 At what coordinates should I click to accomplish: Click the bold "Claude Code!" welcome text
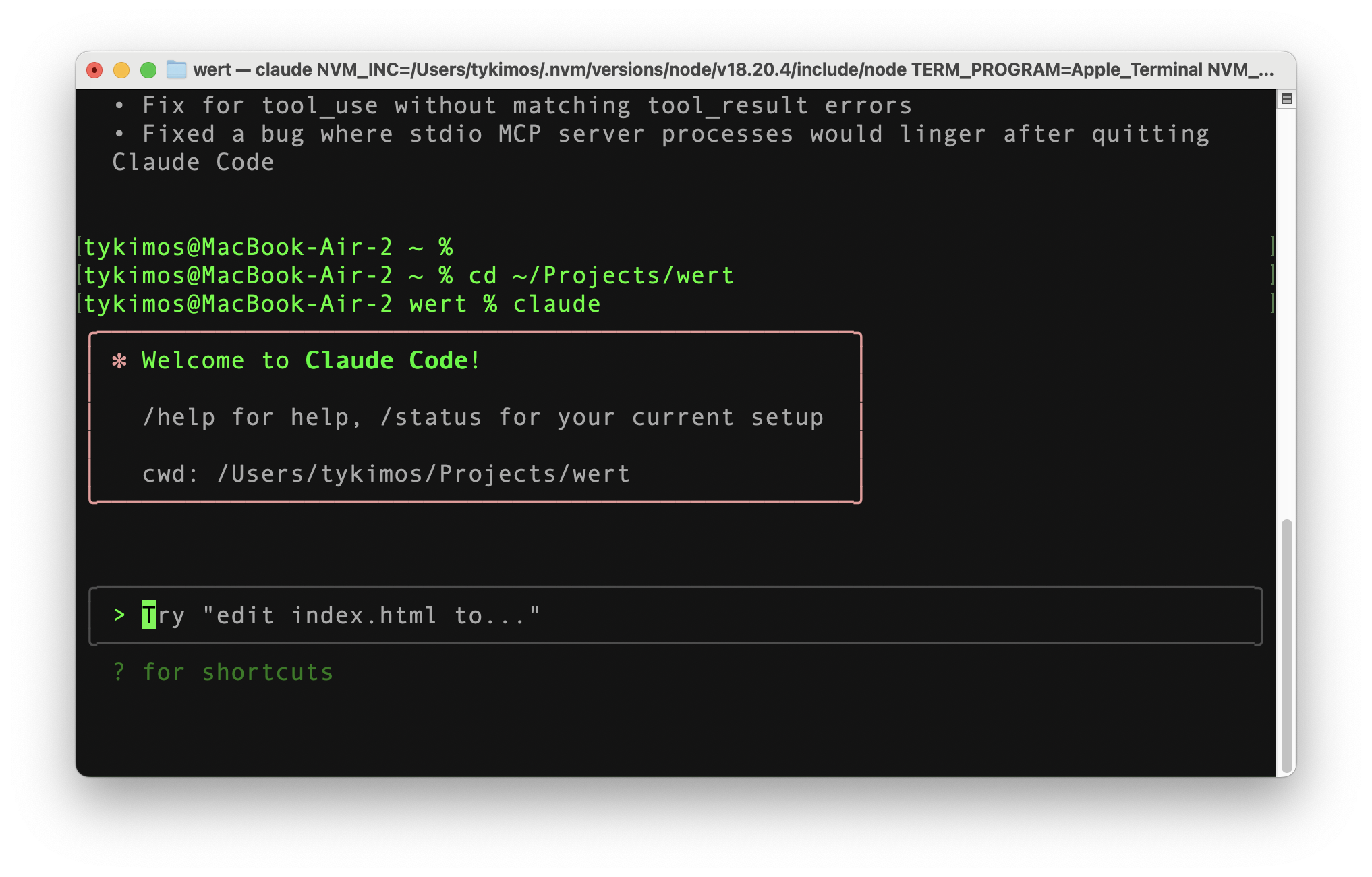[393, 361]
